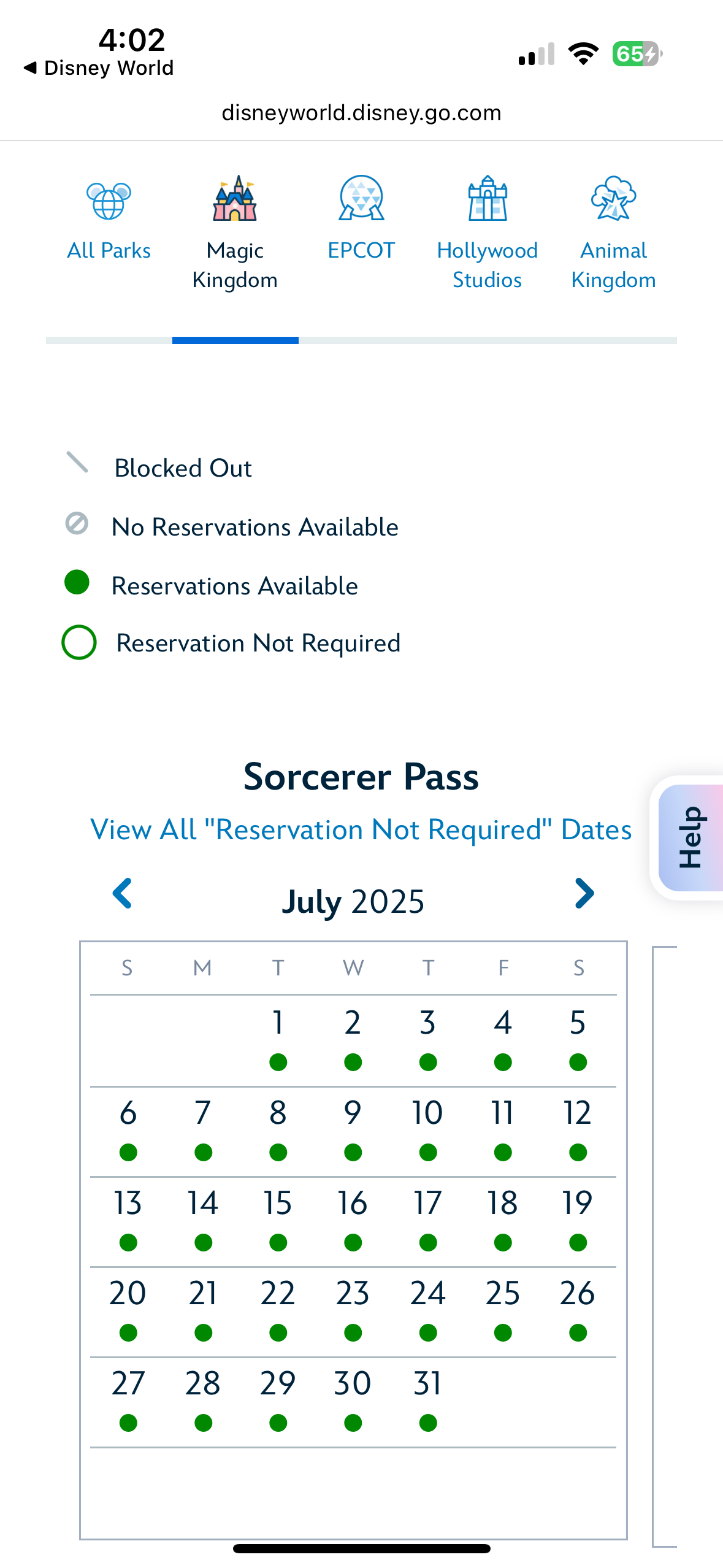
Task: Select July 4 on the calendar
Action: coord(503,1037)
